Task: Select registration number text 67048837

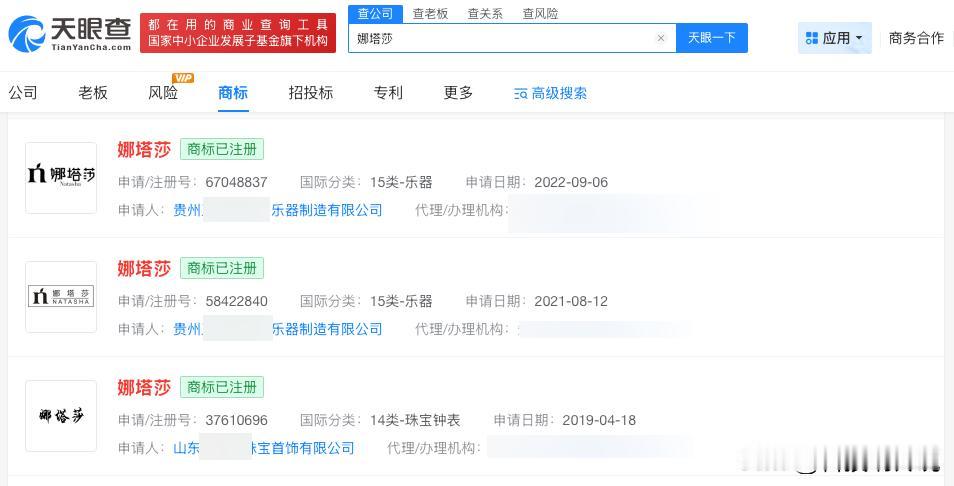Action: point(237,182)
